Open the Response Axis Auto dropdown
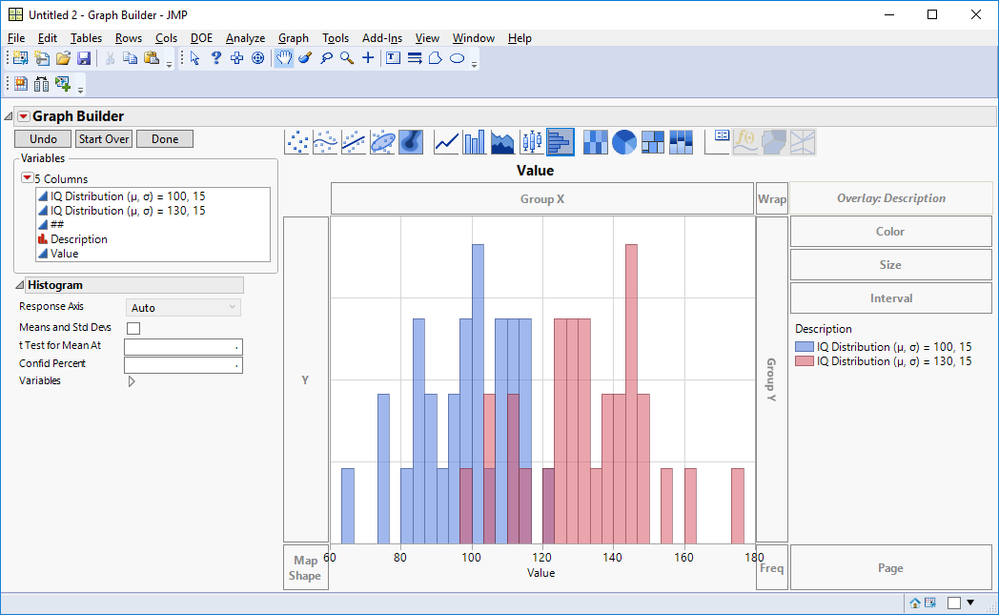Screen dimensions: 999x615 click(183, 308)
